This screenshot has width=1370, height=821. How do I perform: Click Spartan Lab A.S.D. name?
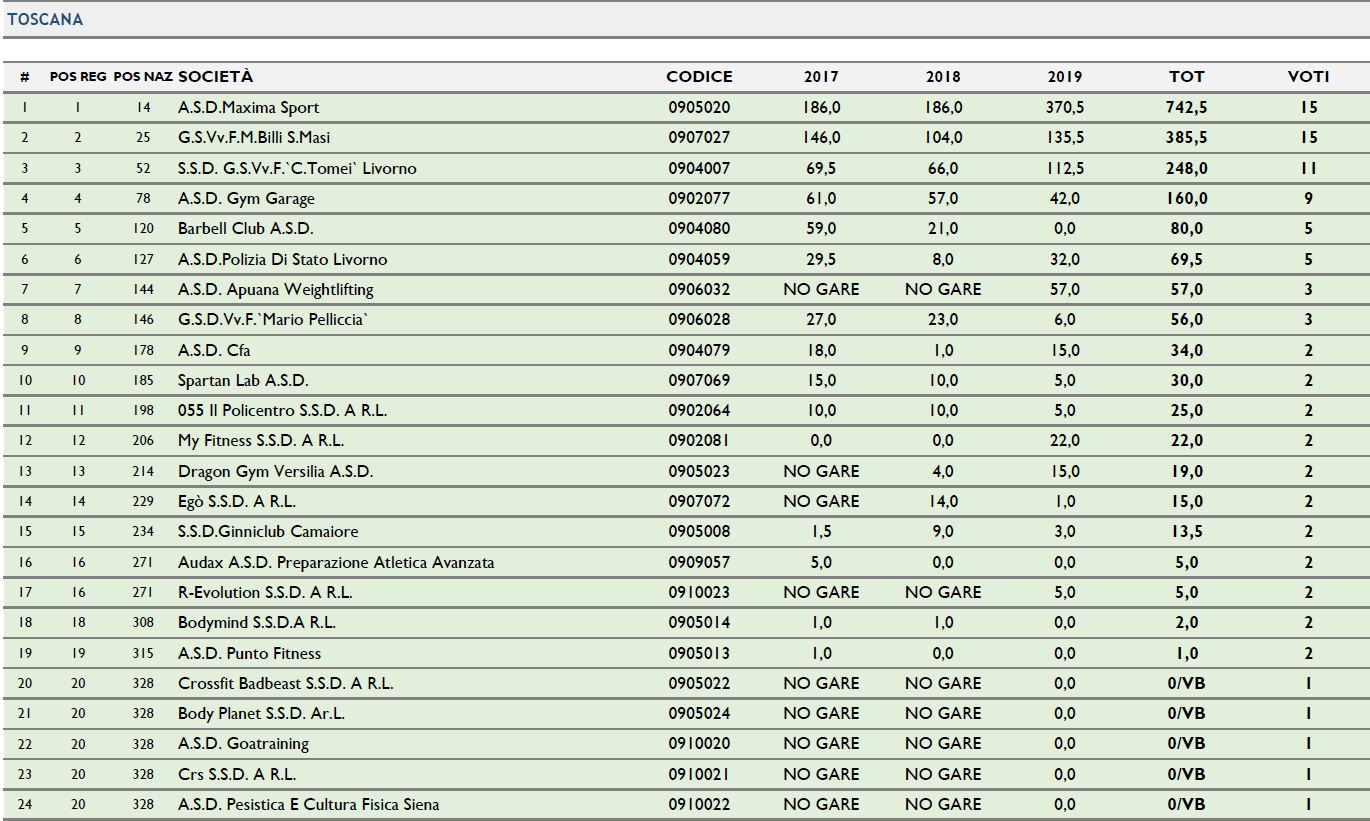click(243, 380)
